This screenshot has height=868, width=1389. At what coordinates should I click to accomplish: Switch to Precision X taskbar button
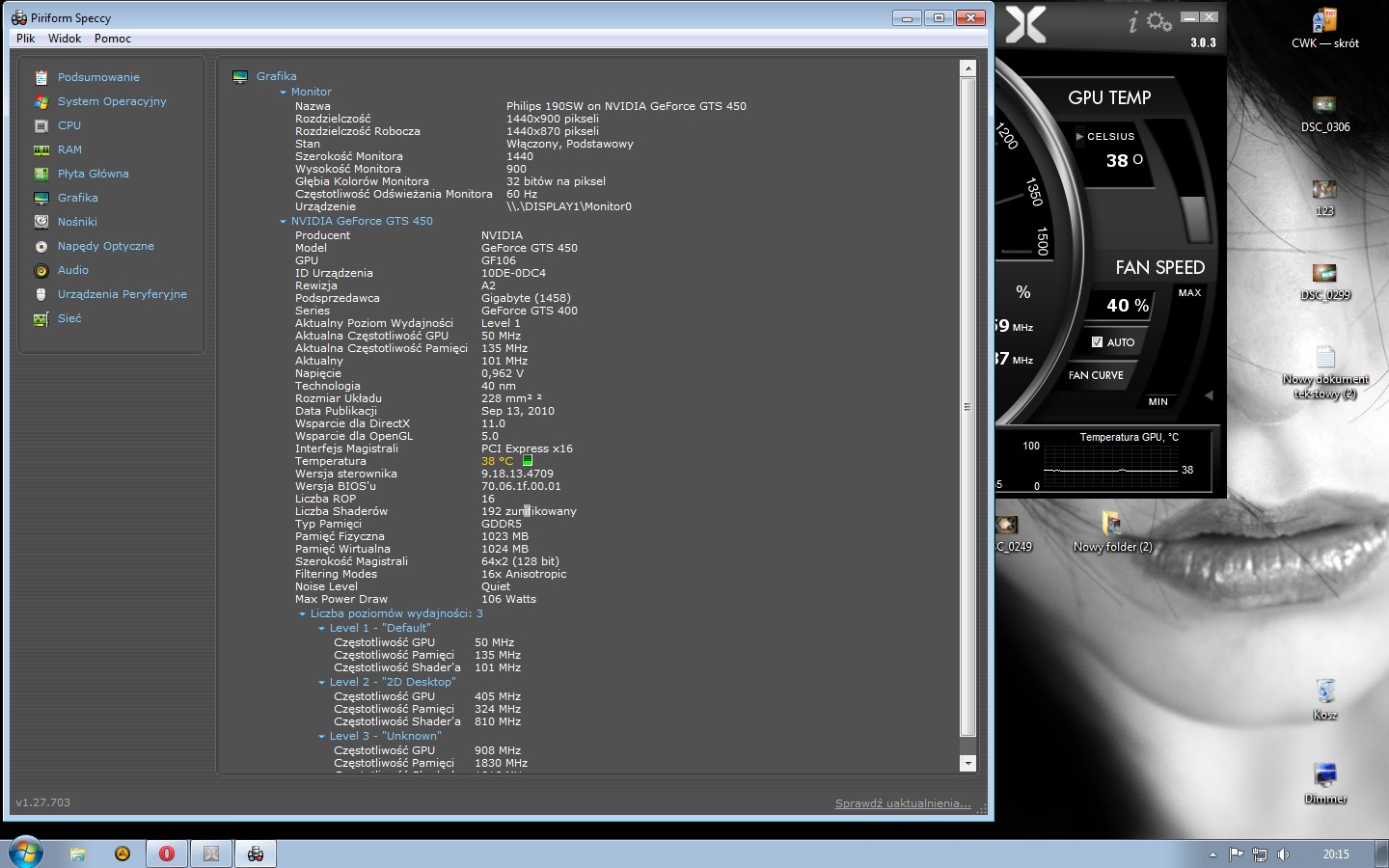click(211, 854)
